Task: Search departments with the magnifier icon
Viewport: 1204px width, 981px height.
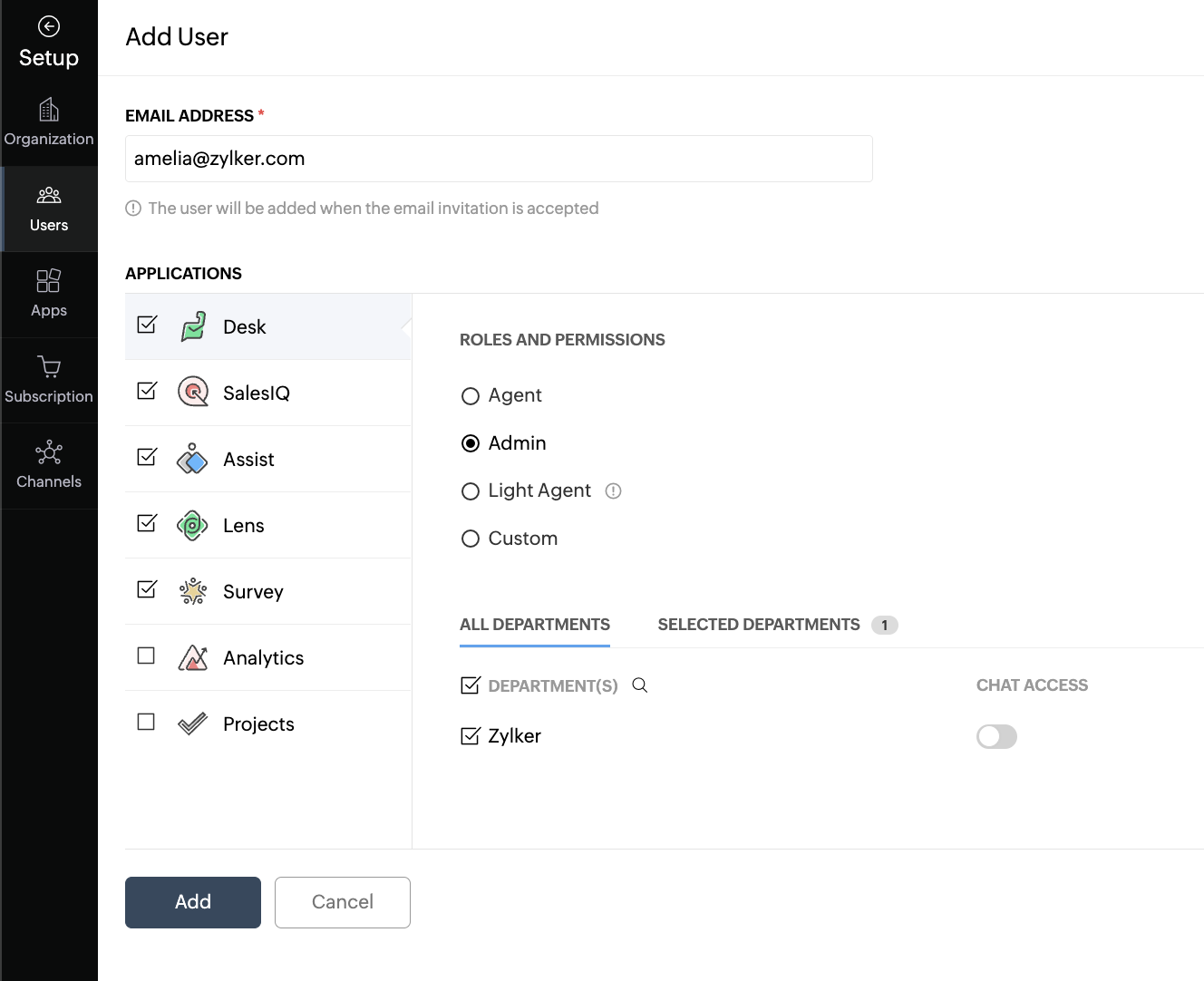Action: click(x=640, y=685)
